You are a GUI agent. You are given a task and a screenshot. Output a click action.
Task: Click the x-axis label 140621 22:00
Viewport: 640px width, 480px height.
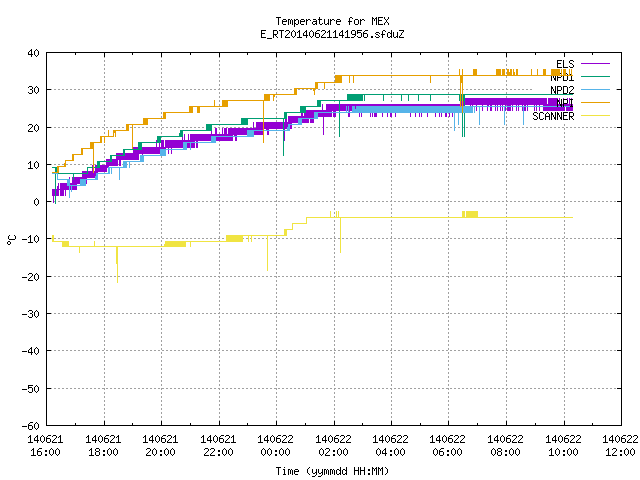click(218, 446)
